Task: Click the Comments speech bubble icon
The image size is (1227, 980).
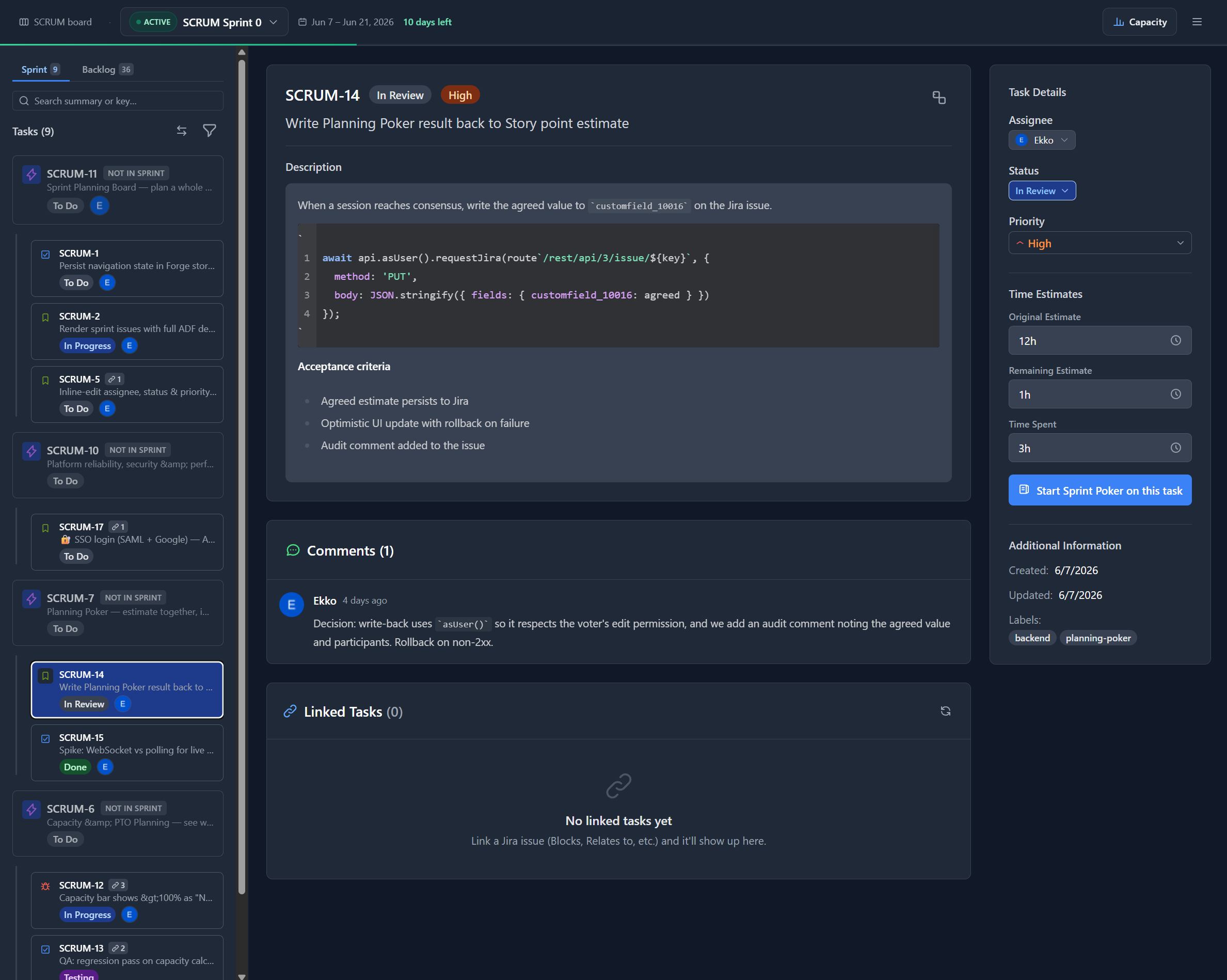Action: (293, 550)
